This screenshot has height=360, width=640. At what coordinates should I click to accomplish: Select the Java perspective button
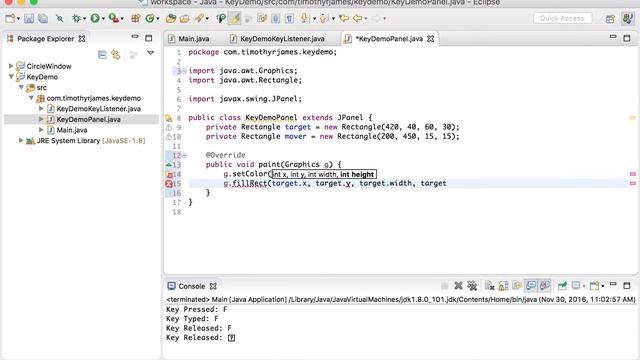click(x=627, y=19)
